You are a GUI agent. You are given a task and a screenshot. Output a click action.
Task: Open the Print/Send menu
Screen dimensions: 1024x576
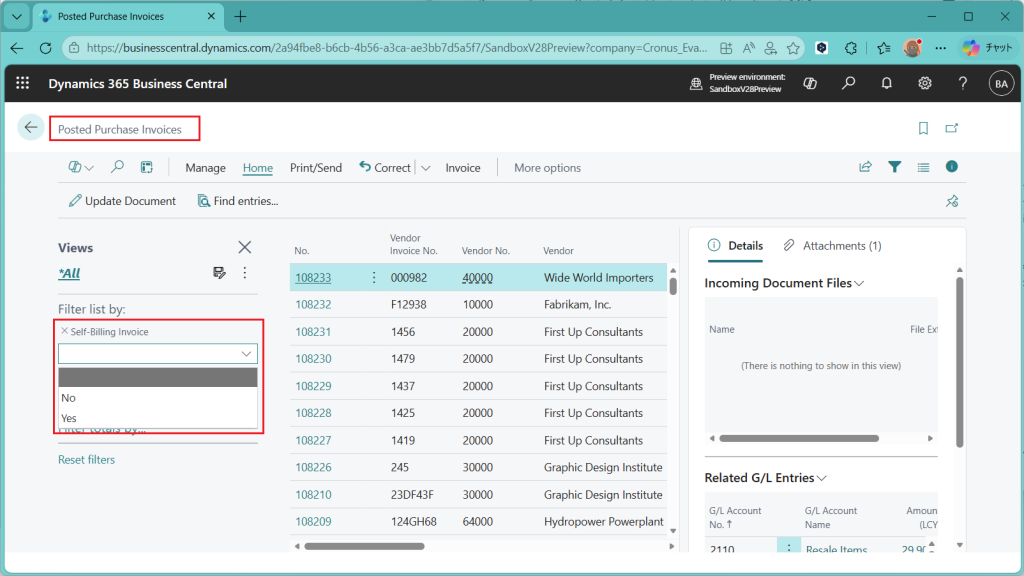(x=315, y=168)
